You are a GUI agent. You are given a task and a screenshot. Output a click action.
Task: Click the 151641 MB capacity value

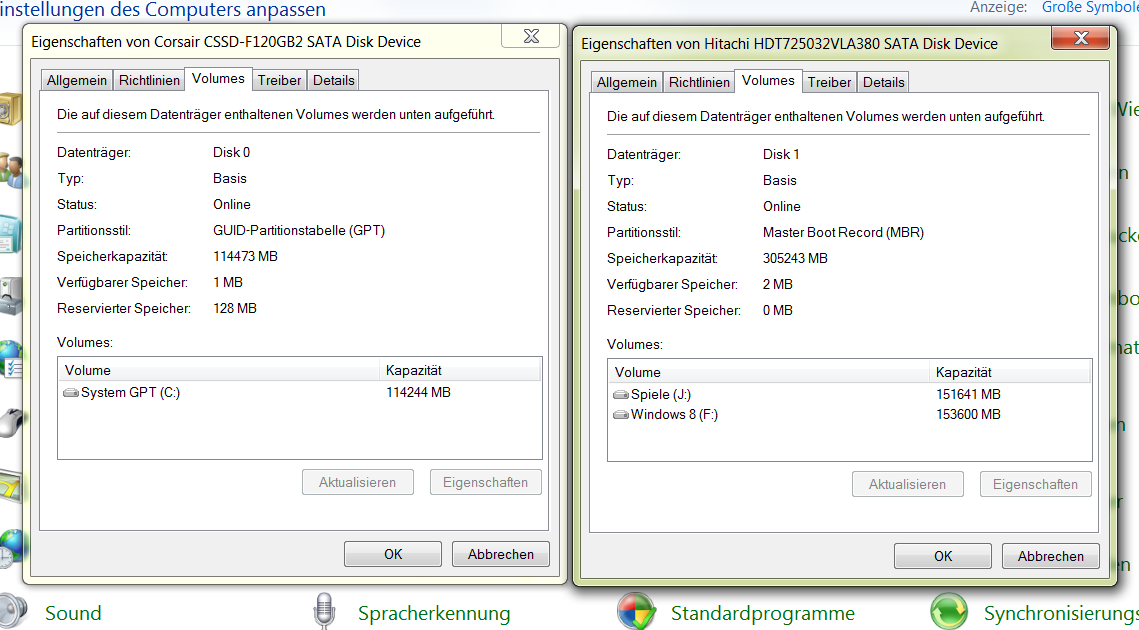968,395
